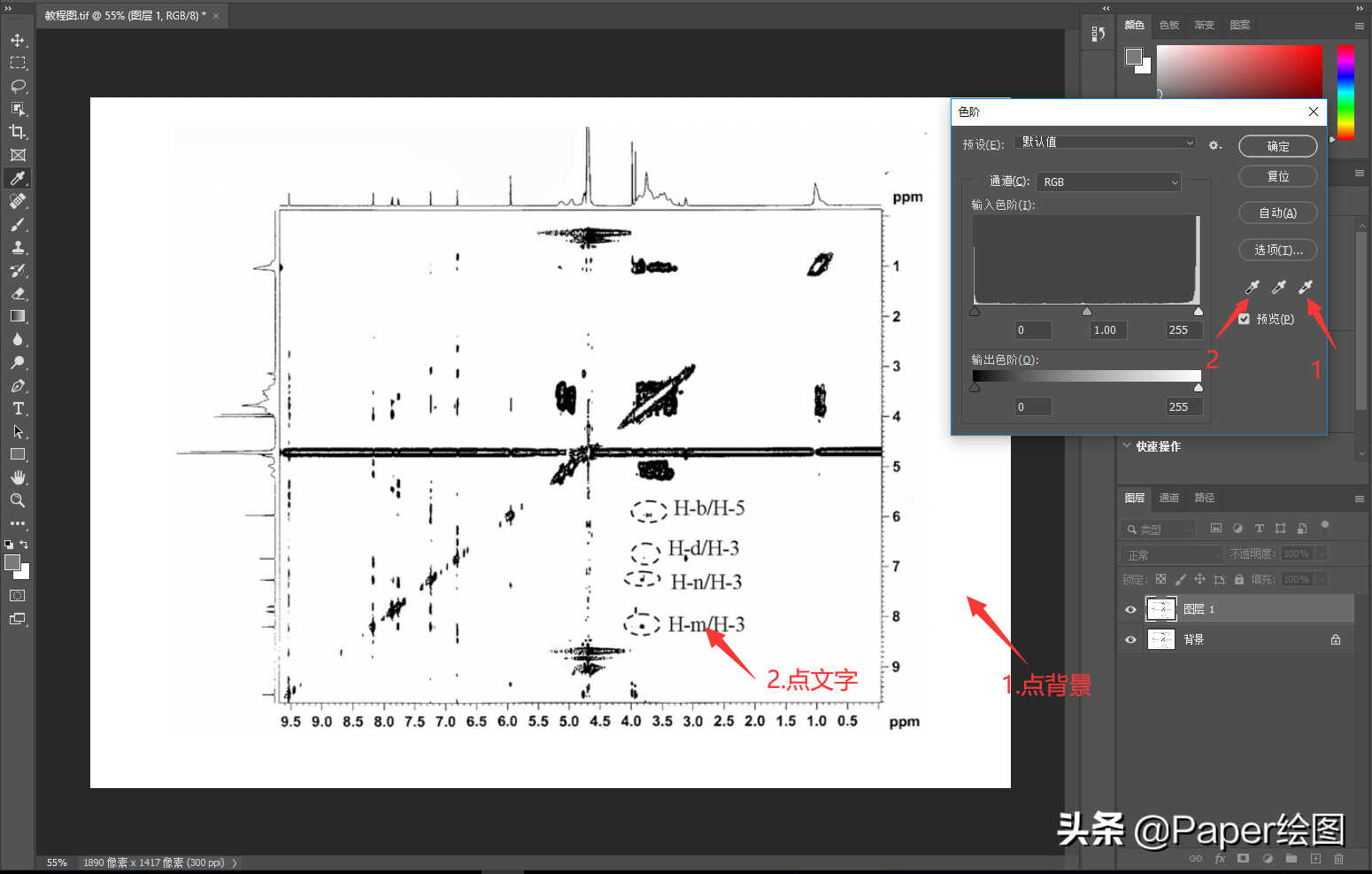1372x874 pixels.
Task: Pick the gray point eyedropper in Levels
Action: [1278, 287]
